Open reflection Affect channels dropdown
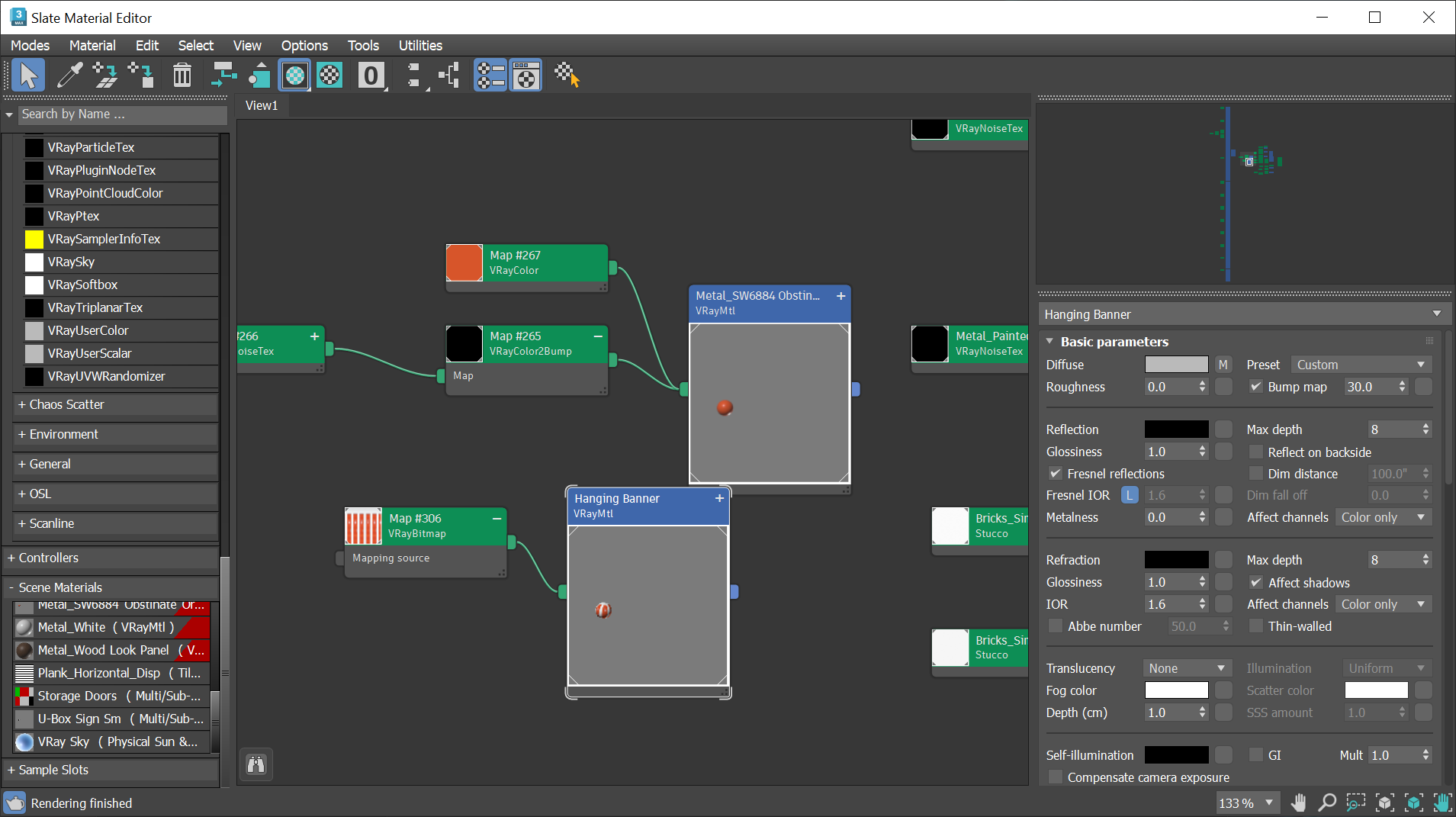The height and width of the screenshot is (817, 1456). pos(1383,517)
